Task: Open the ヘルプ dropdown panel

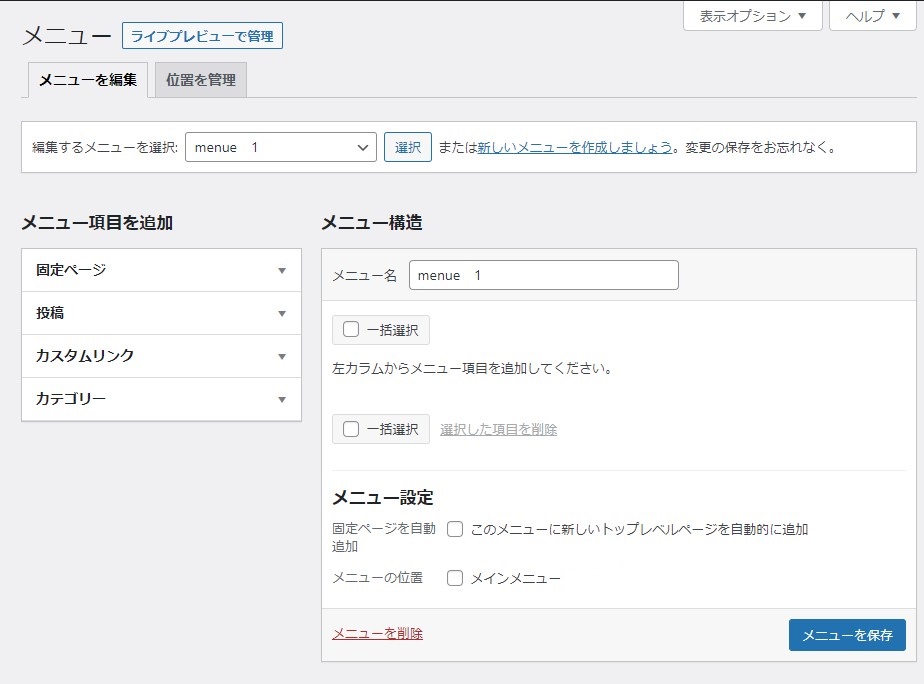Action: [872, 16]
